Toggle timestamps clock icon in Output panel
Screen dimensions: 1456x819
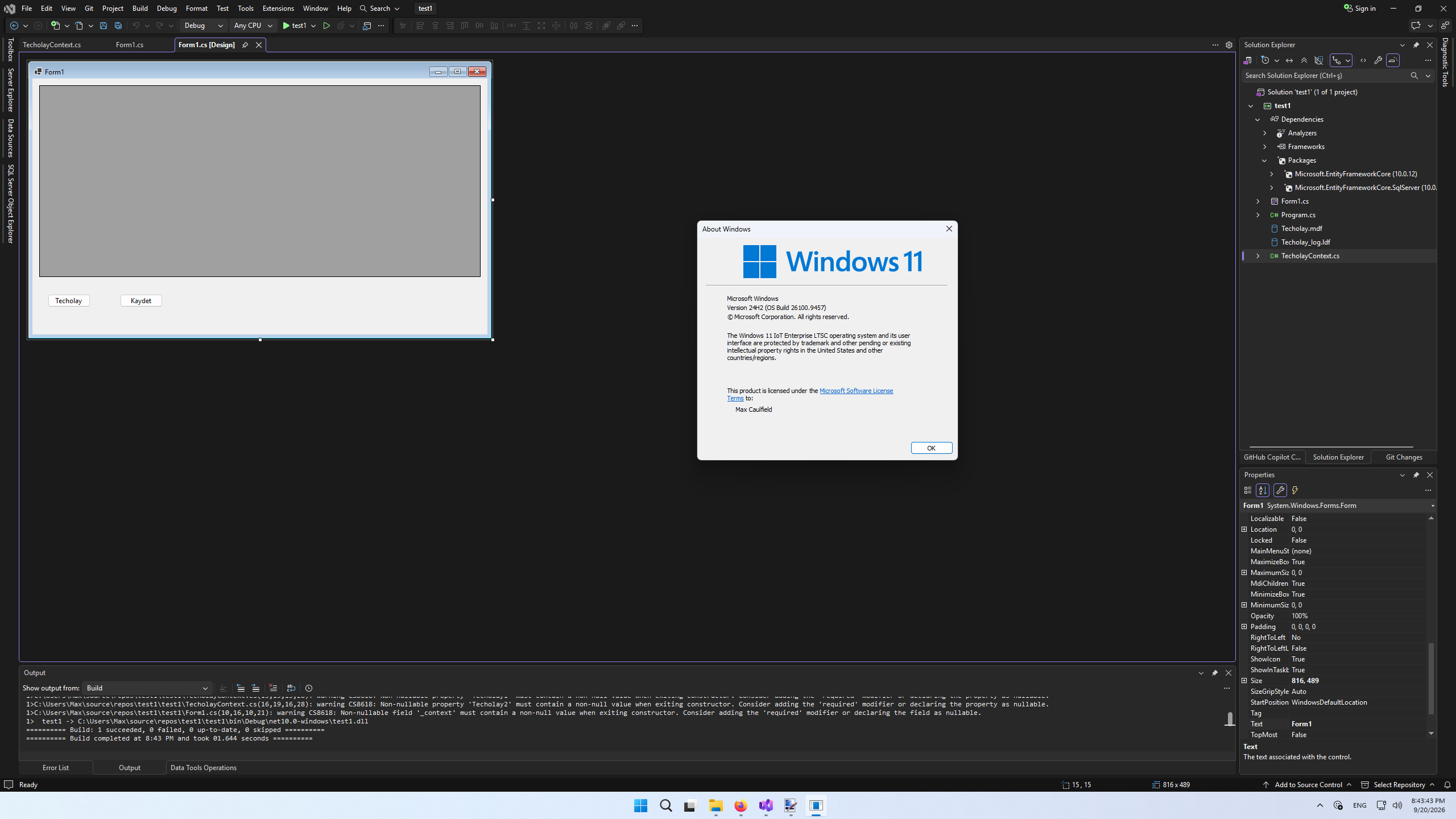point(309,688)
